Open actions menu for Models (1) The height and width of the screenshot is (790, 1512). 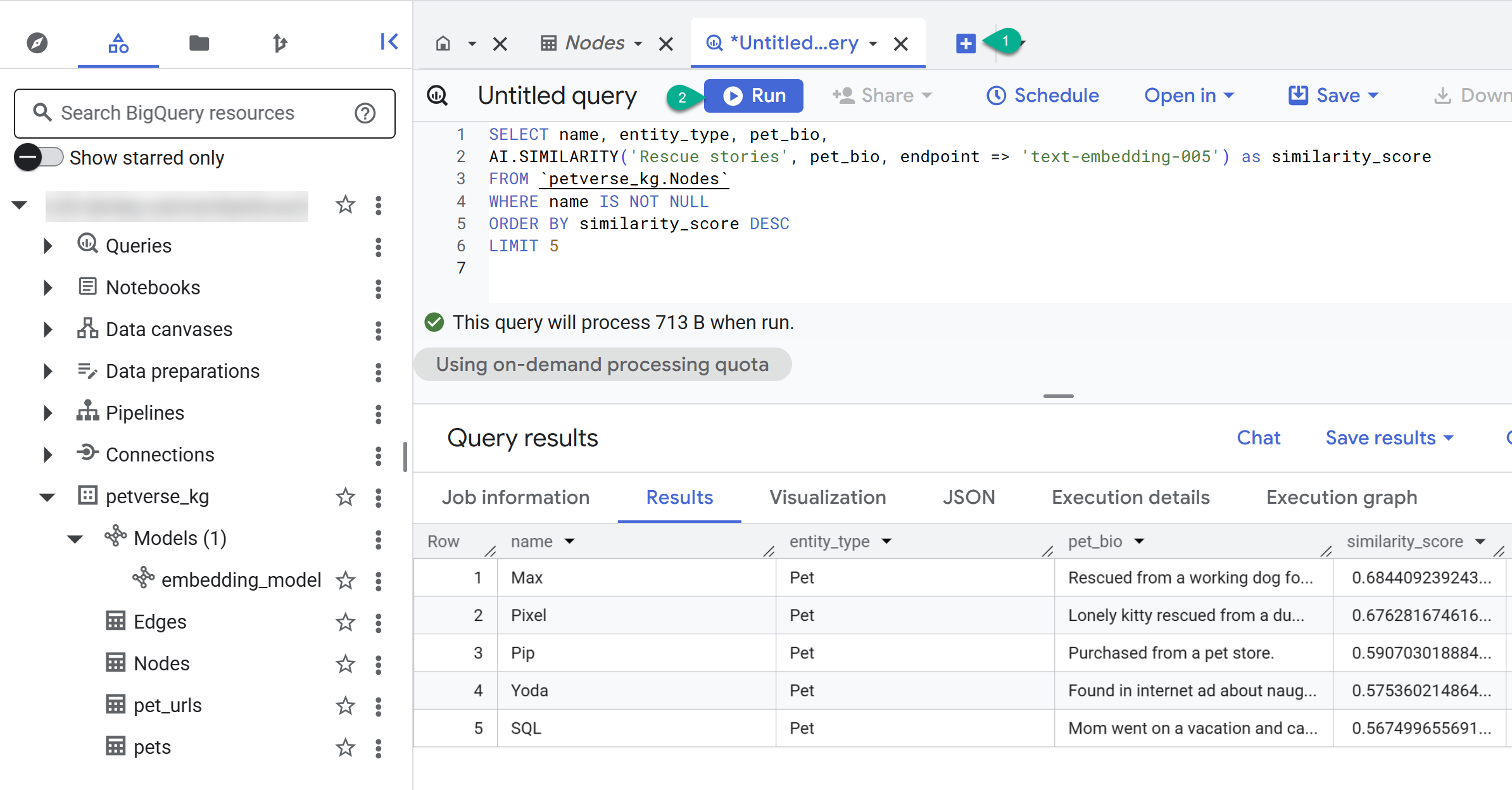click(379, 539)
